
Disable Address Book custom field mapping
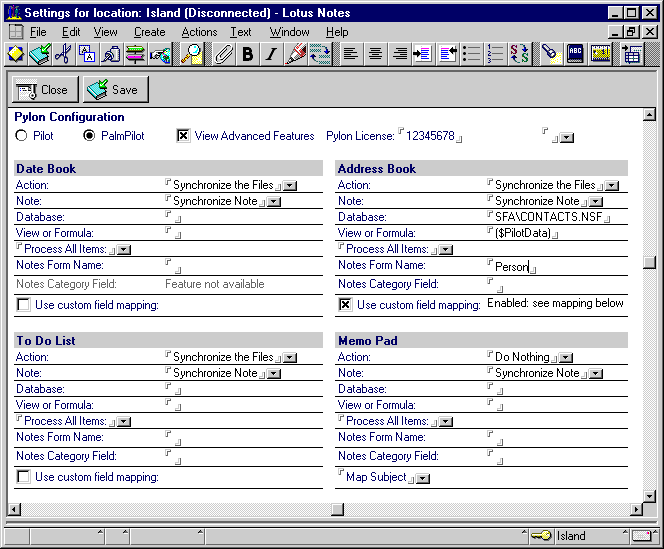pos(345,305)
